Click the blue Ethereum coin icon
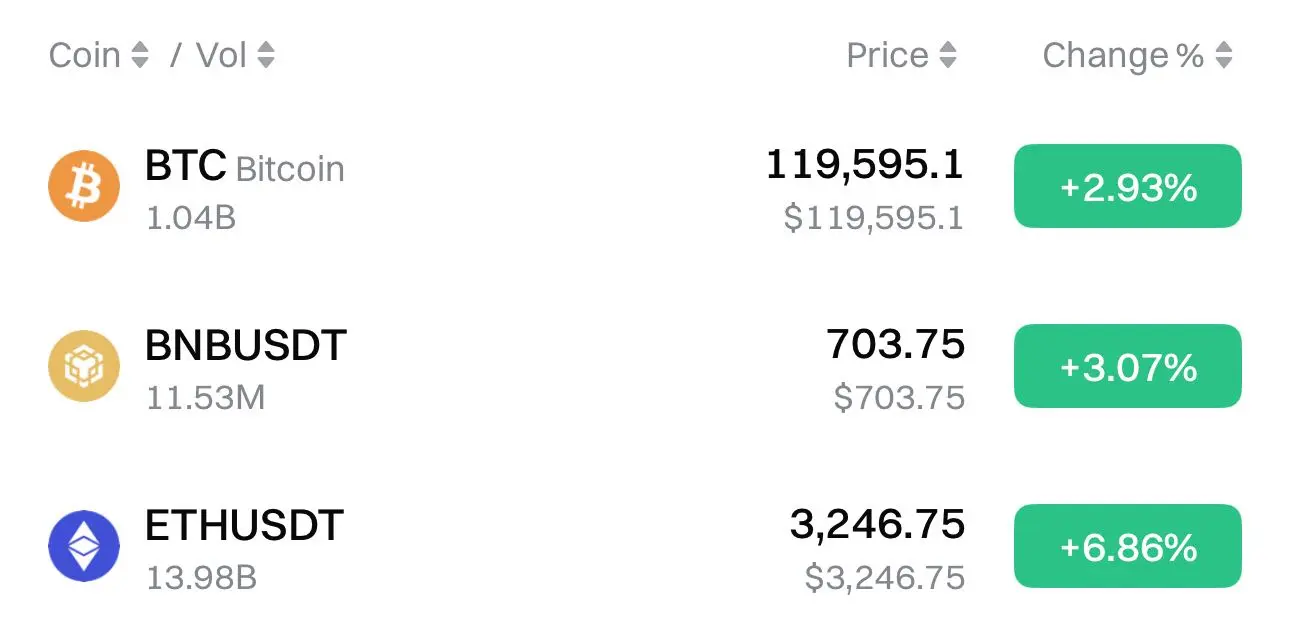This screenshot has width=1290, height=643. point(83,546)
